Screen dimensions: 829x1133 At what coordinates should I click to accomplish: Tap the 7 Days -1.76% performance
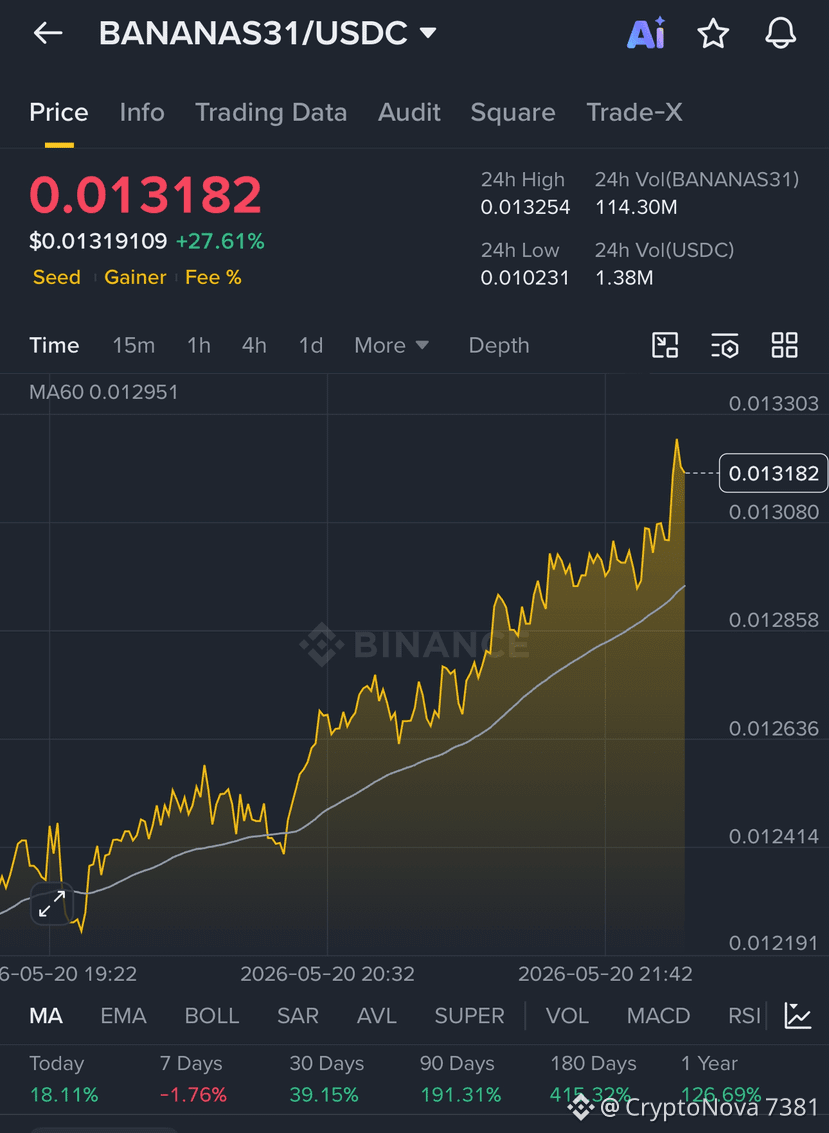point(193,1080)
